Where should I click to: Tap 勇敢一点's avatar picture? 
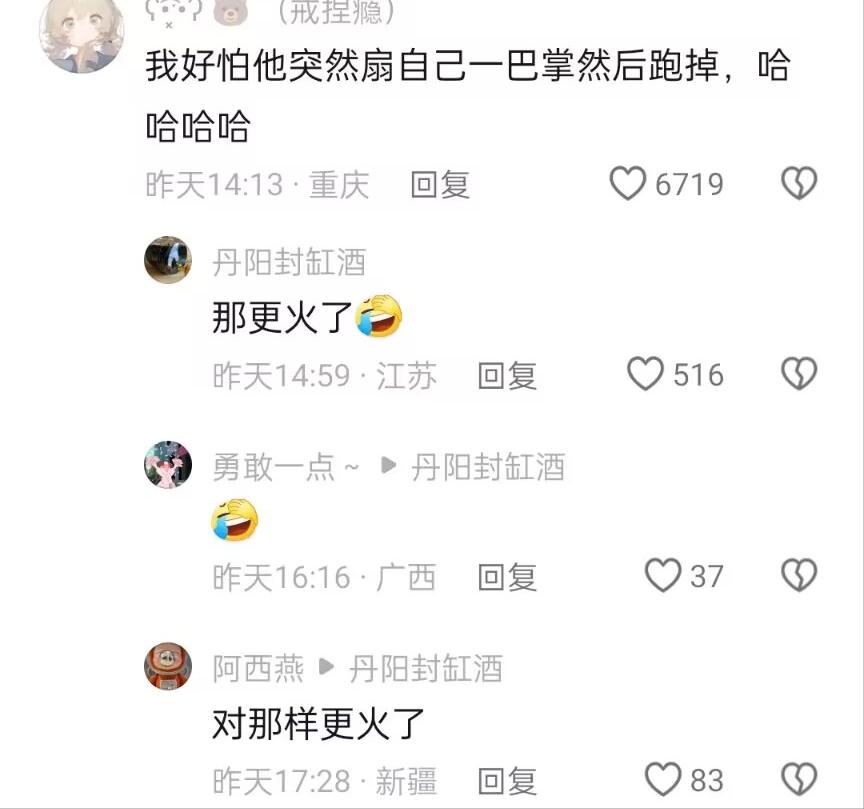tap(168, 465)
